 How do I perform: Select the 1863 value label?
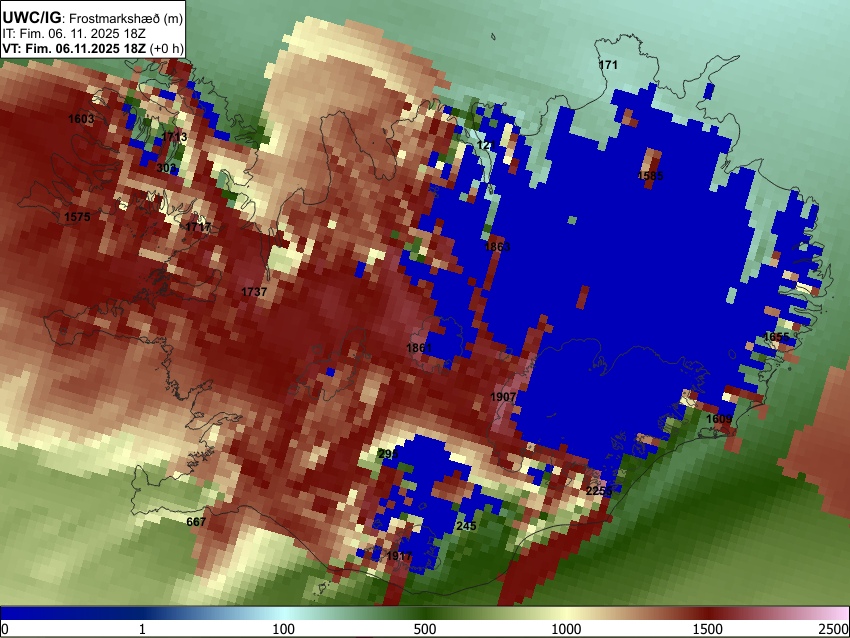(497, 247)
